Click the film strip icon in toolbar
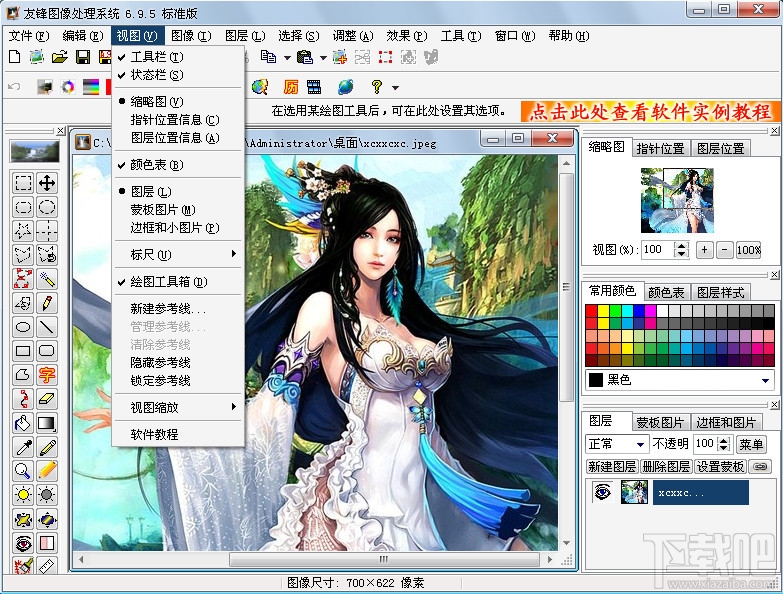This screenshot has width=783, height=594. (314, 87)
